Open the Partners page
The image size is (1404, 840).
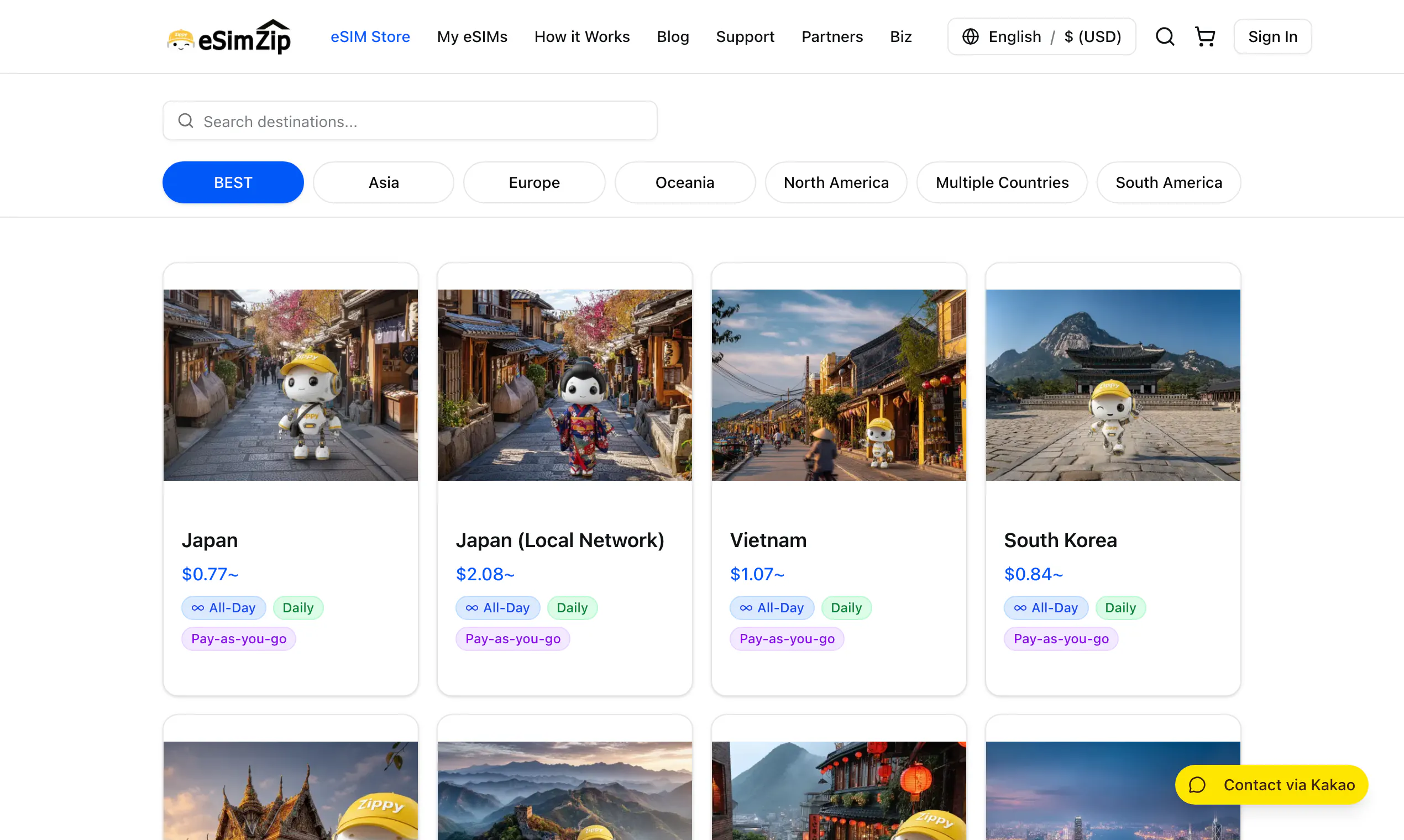[832, 37]
